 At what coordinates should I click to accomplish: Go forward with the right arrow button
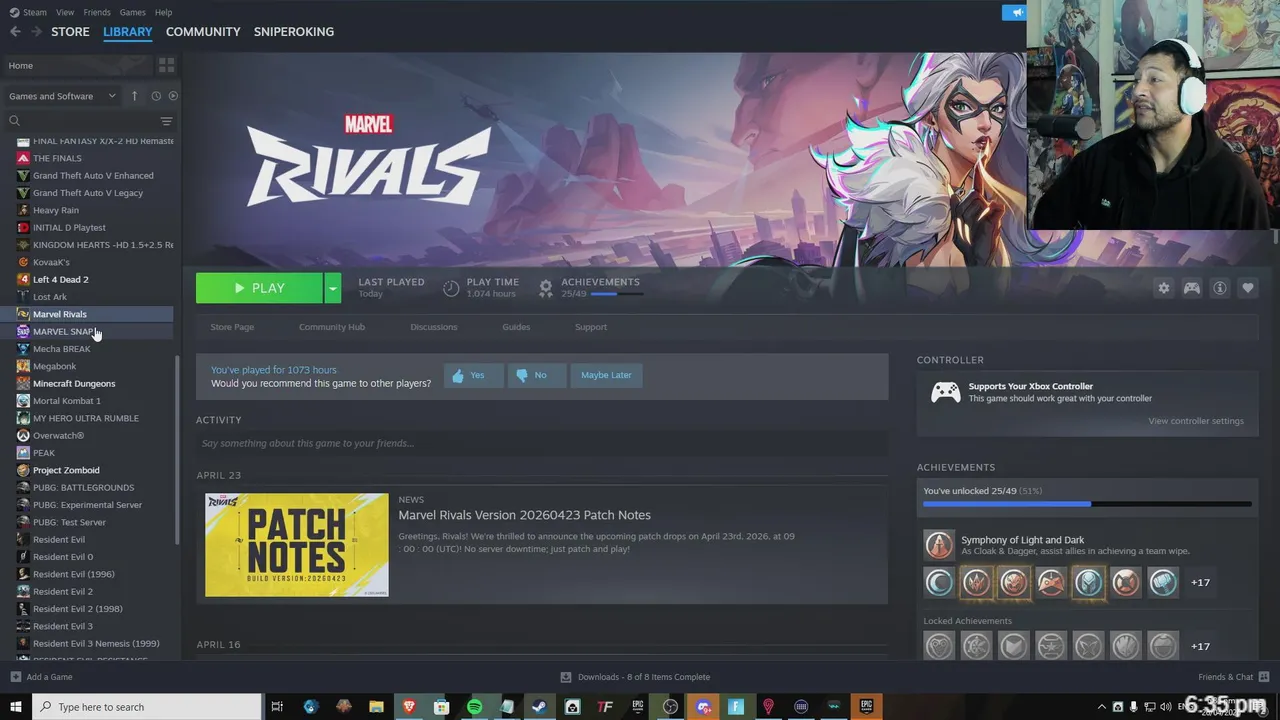(x=36, y=32)
